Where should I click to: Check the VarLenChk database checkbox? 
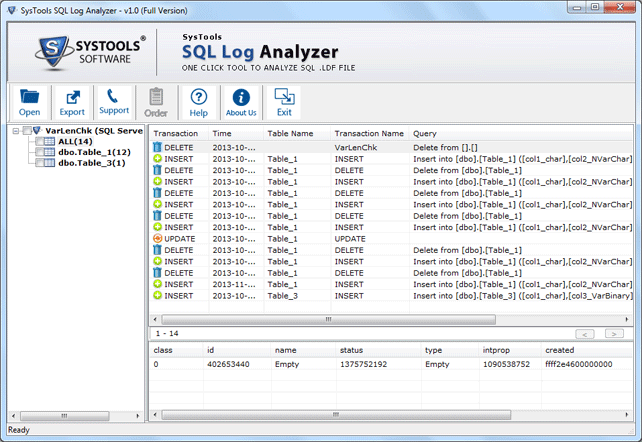pyautogui.click(x=27, y=131)
